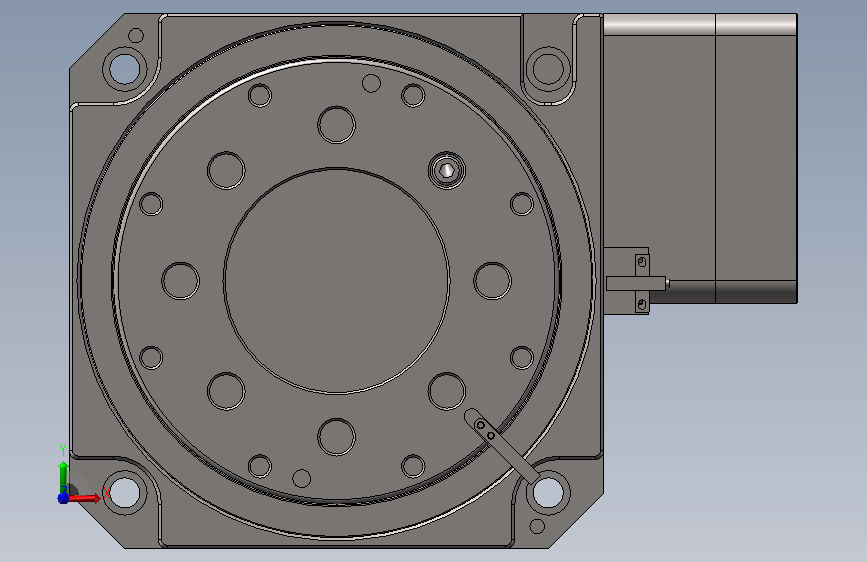
Task: Select the large table hole at twelve o'clock
Action: click(x=336, y=124)
